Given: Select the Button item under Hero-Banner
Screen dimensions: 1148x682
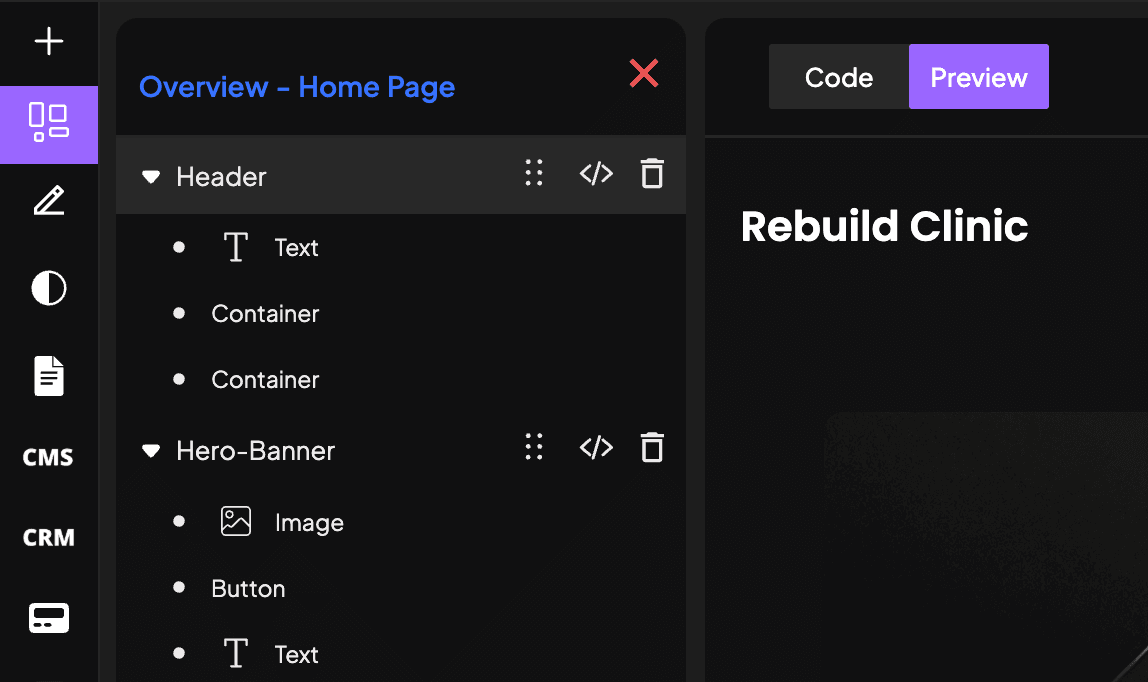Looking at the screenshot, I should pos(248,588).
